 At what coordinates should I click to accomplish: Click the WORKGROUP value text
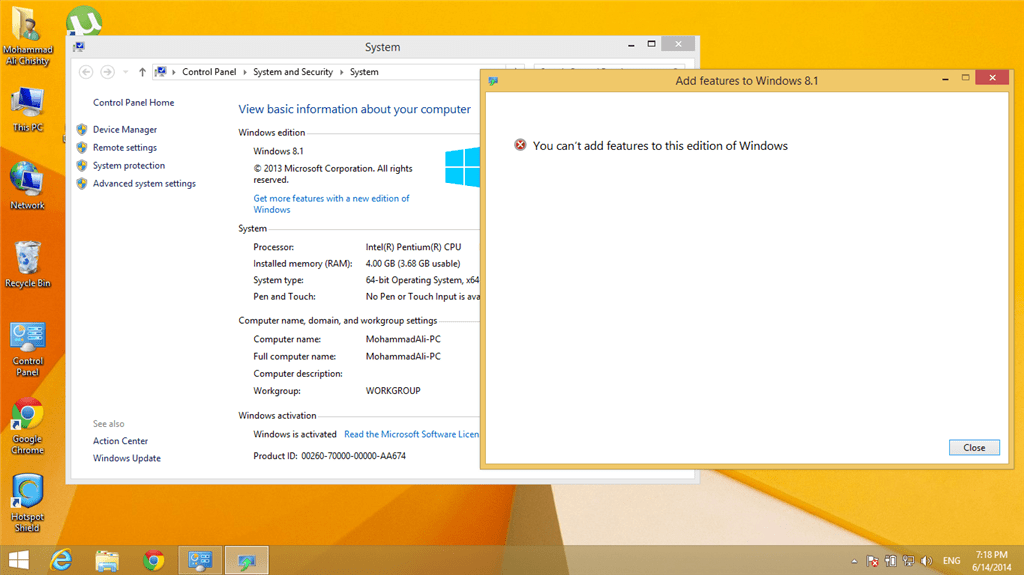coord(393,391)
